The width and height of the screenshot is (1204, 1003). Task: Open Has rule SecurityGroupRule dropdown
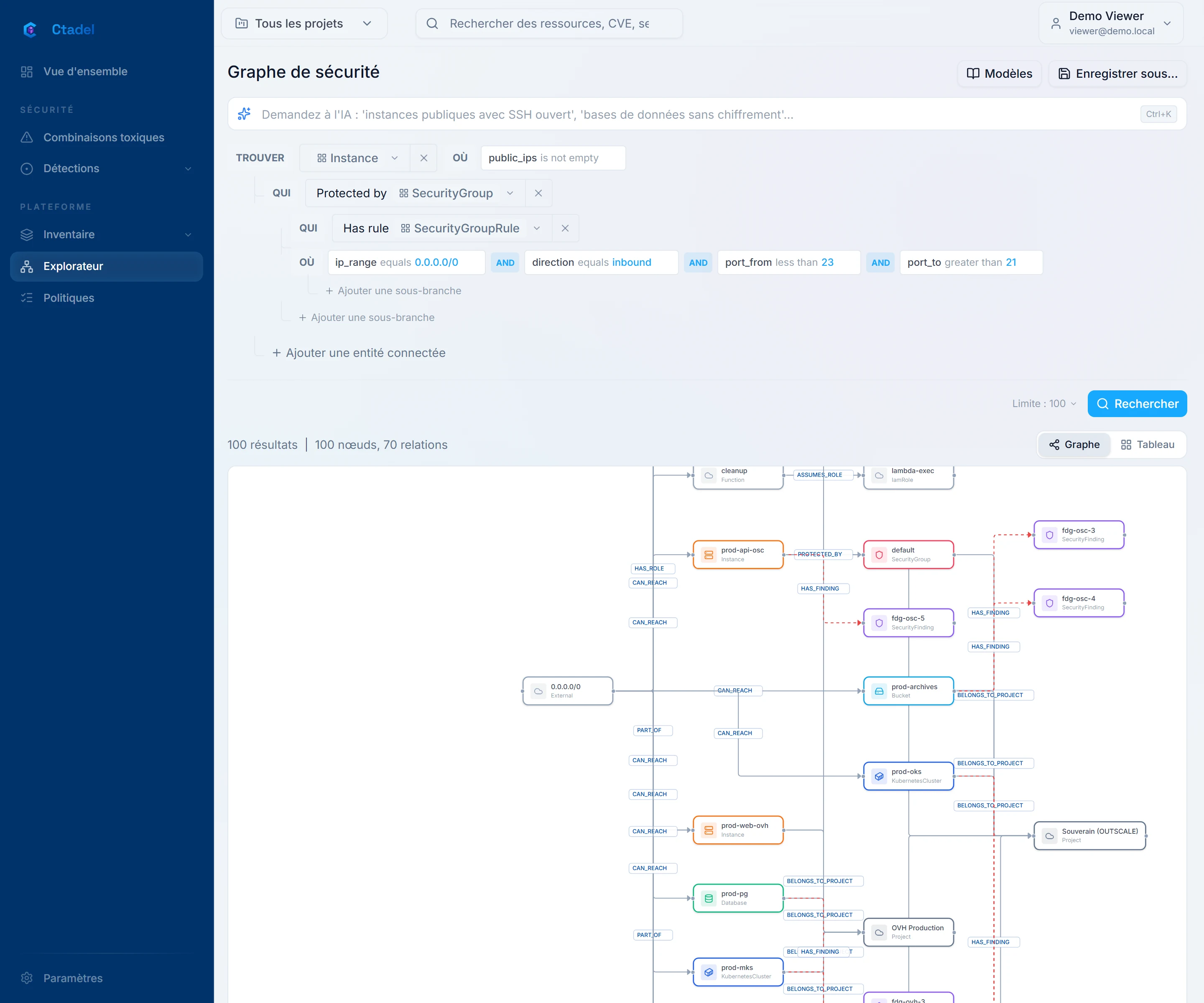pyautogui.click(x=442, y=228)
